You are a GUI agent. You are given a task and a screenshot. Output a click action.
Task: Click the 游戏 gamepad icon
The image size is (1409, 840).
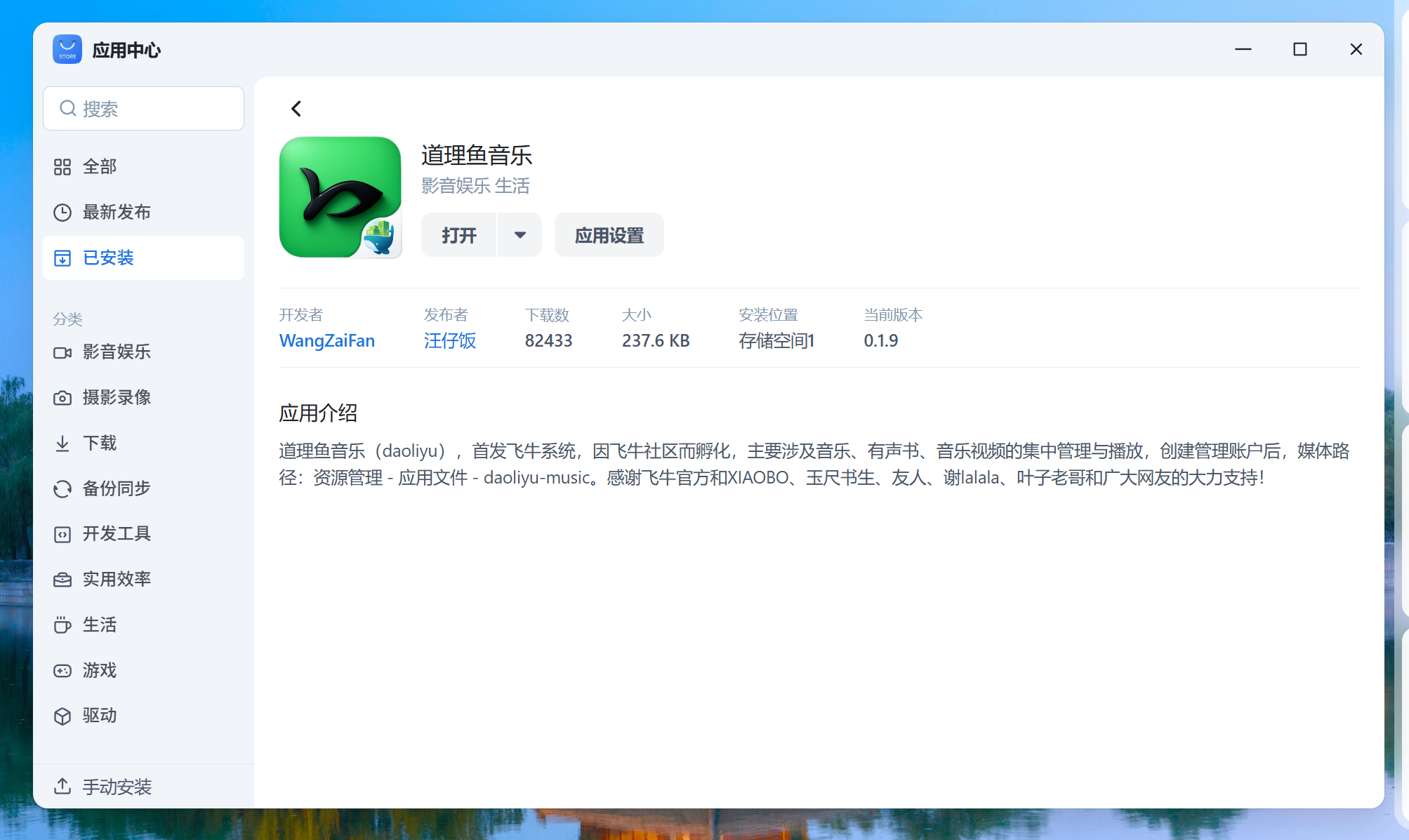pos(62,671)
